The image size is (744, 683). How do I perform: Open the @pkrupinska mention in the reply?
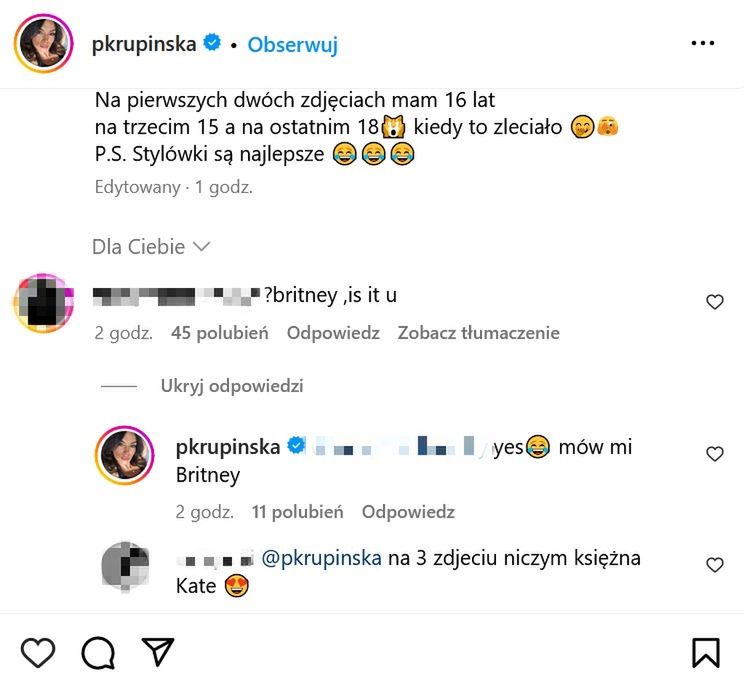tap(321, 558)
